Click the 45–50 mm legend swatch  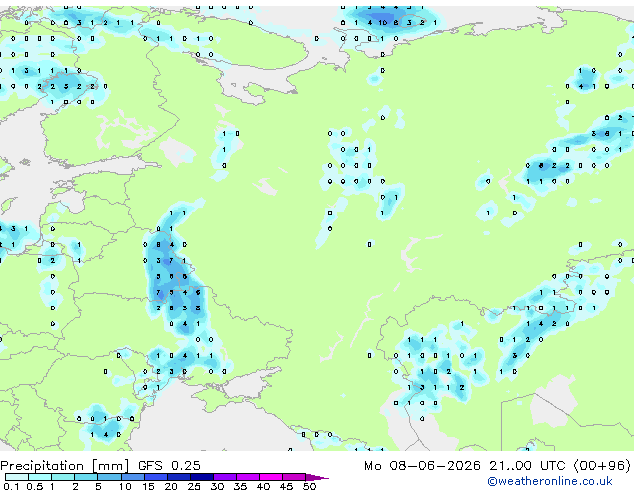pos(294,477)
